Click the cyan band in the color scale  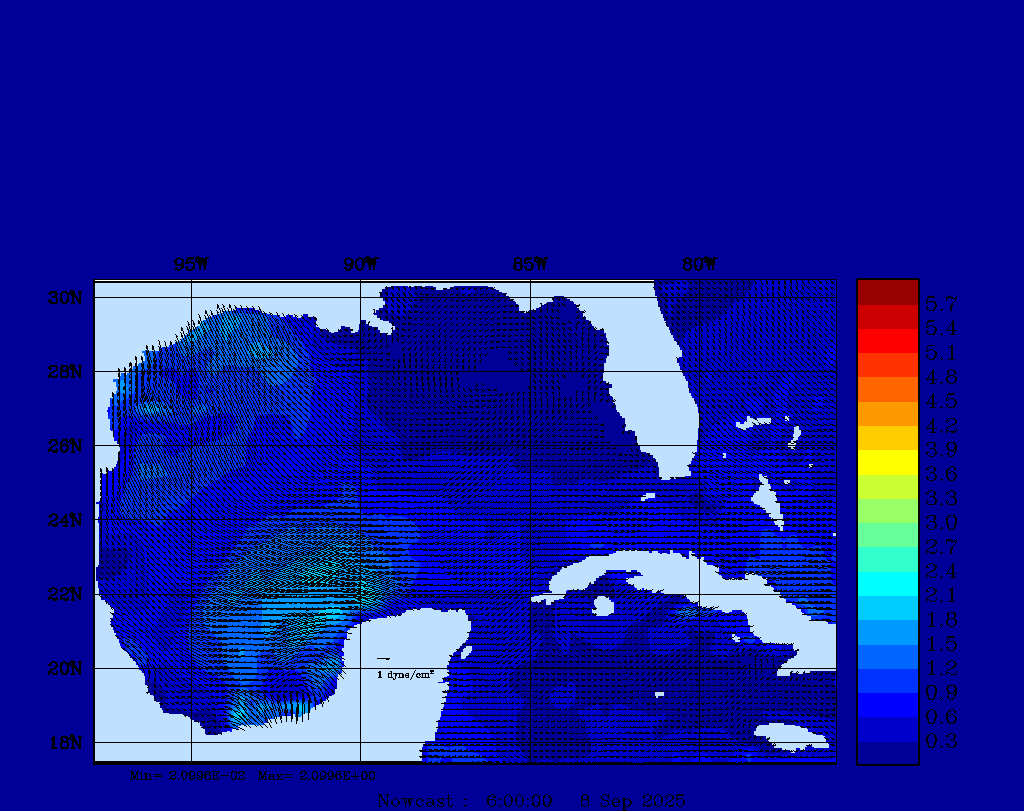(x=887, y=584)
